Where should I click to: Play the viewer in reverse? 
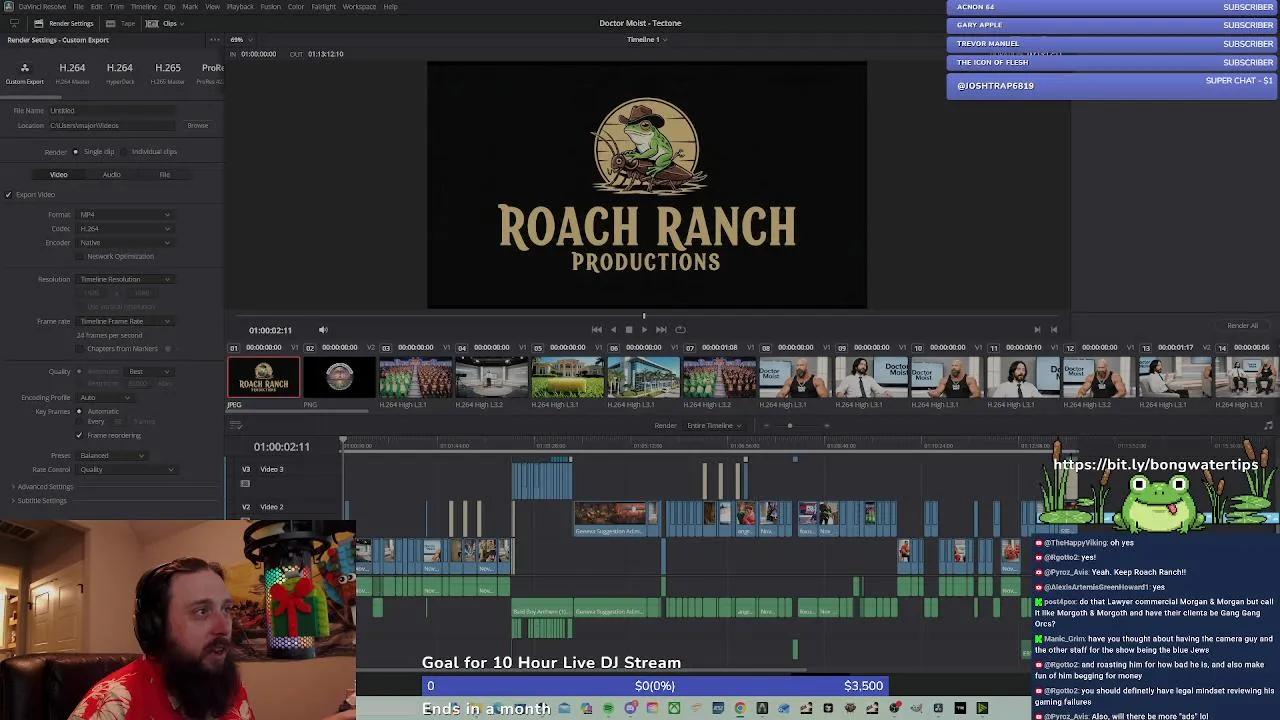[613, 330]
